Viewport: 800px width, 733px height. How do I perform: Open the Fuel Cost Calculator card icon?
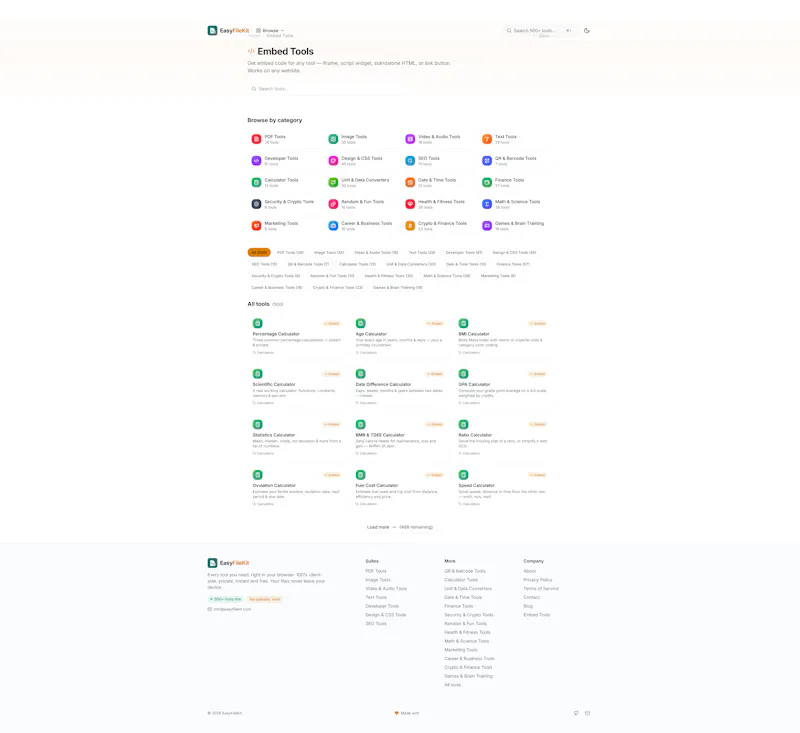361,475
